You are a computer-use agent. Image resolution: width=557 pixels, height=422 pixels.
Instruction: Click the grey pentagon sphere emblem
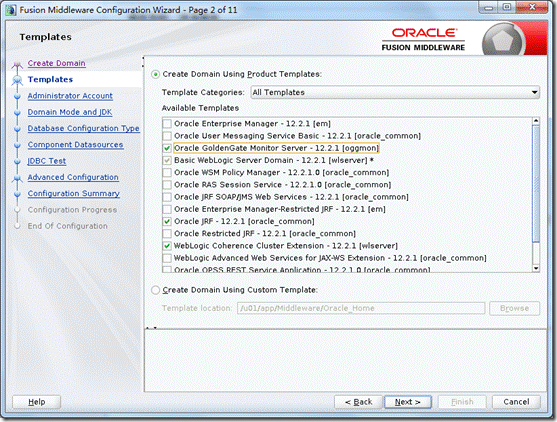pyautogui.click(x=502, y=41)
